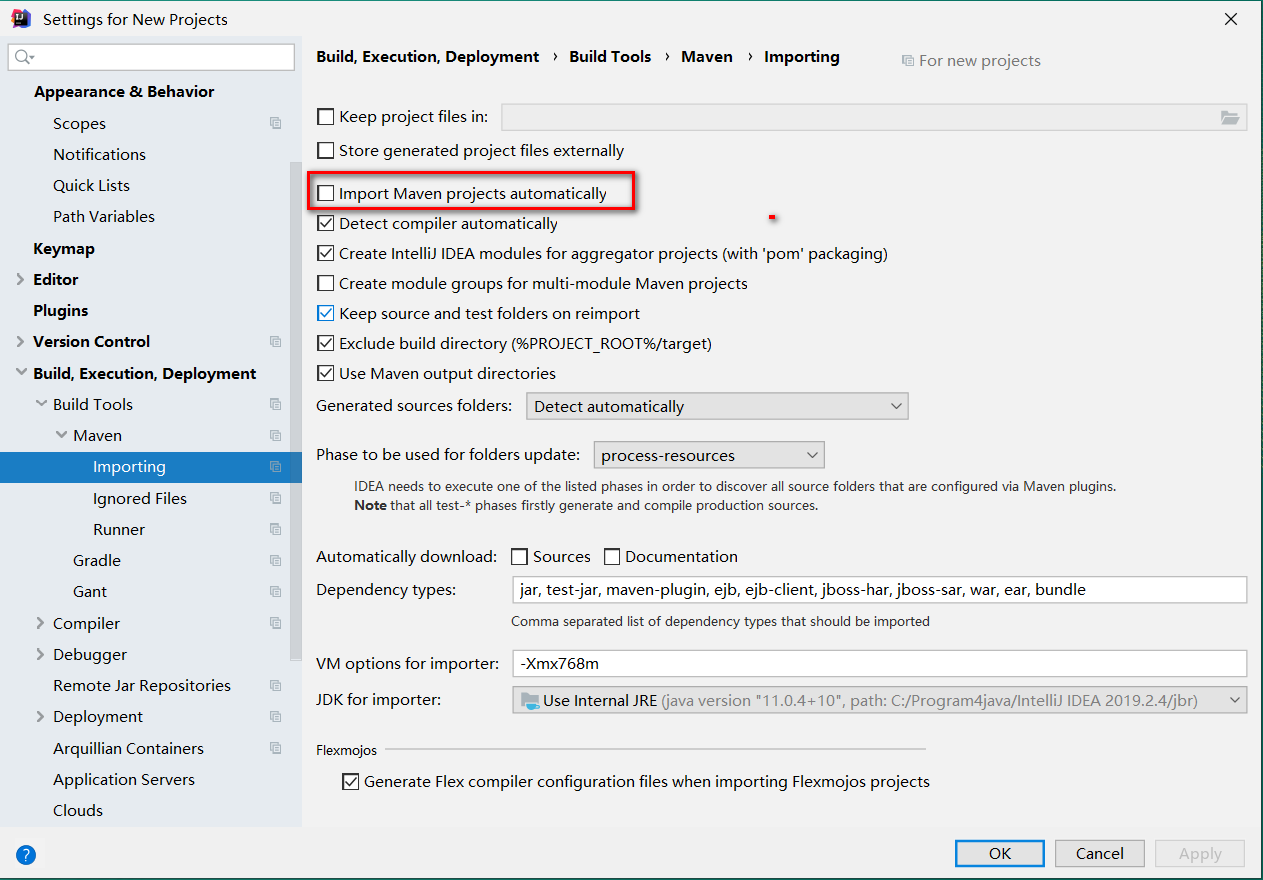
Task: Click the VM options for importer field
Action: coord(878,663)
